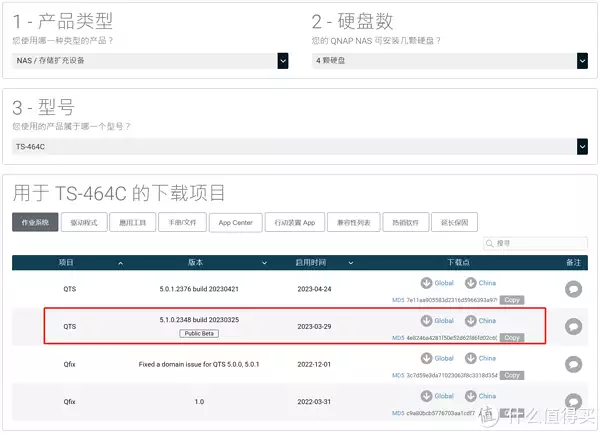Sort by 项目 column arrow
Screen dimensions: 600x433
[x=121, y=263]
